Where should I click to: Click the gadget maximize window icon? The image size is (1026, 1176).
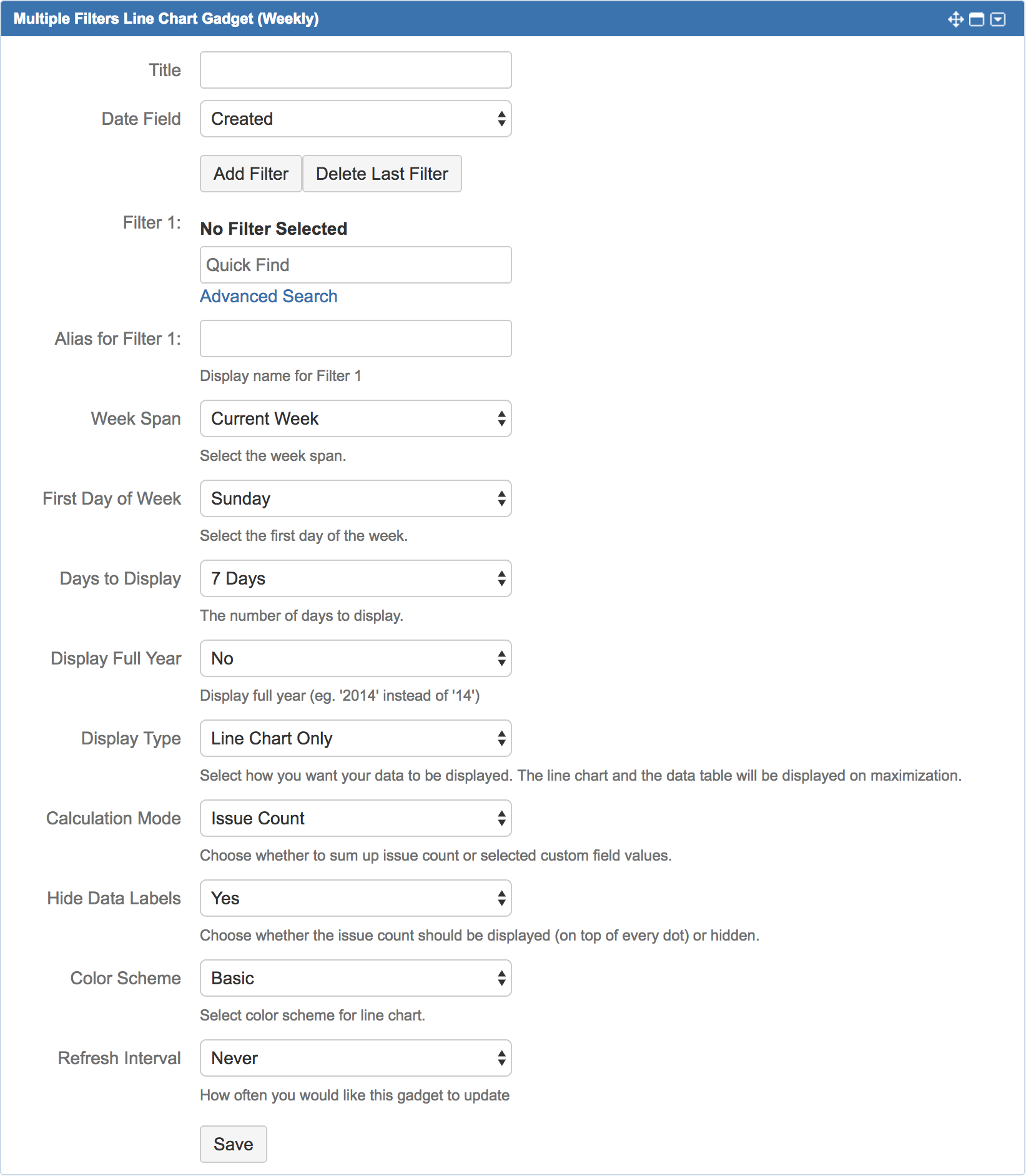pyautogui.click(x=977, y=19)
